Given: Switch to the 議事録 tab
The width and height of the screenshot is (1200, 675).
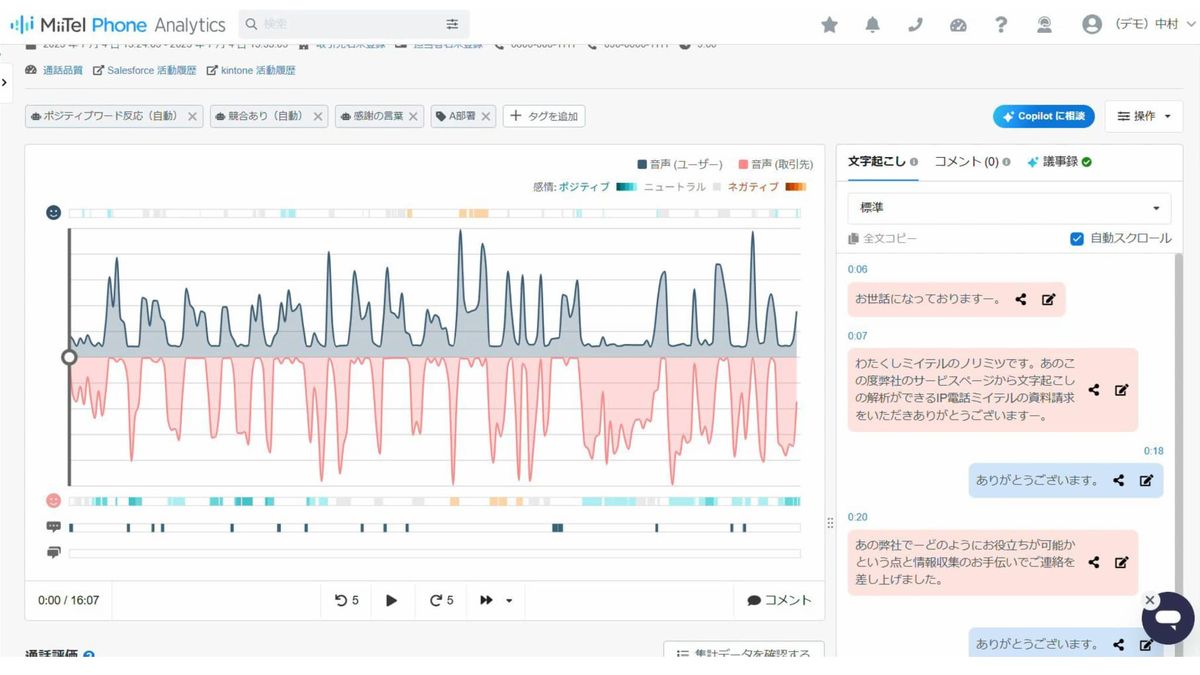Looking at the screenshot, I should pyautogui.click(x=1059, y=161).
